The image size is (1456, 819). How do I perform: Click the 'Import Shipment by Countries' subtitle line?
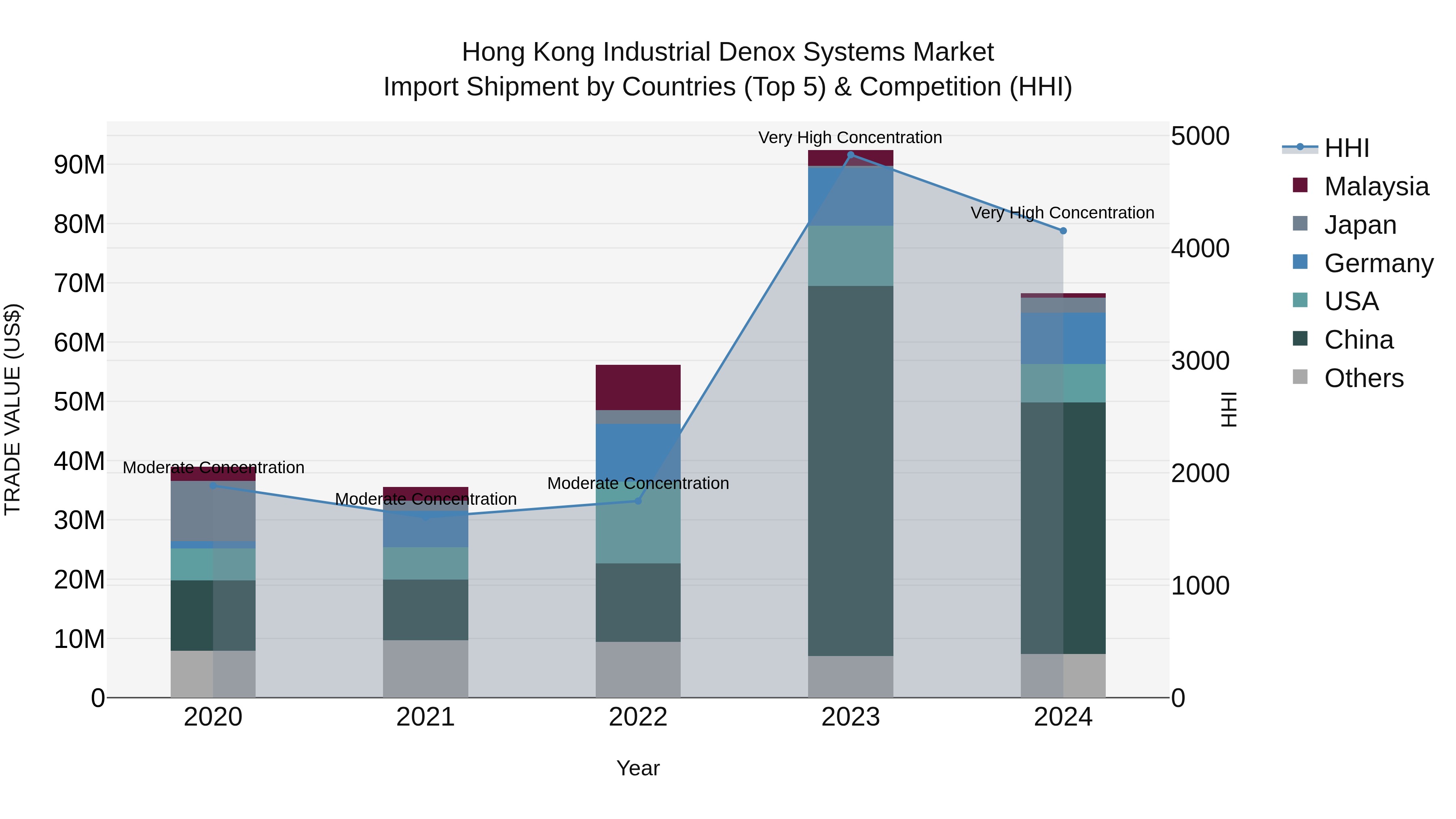pyautogui.click(x=728, y=87)
